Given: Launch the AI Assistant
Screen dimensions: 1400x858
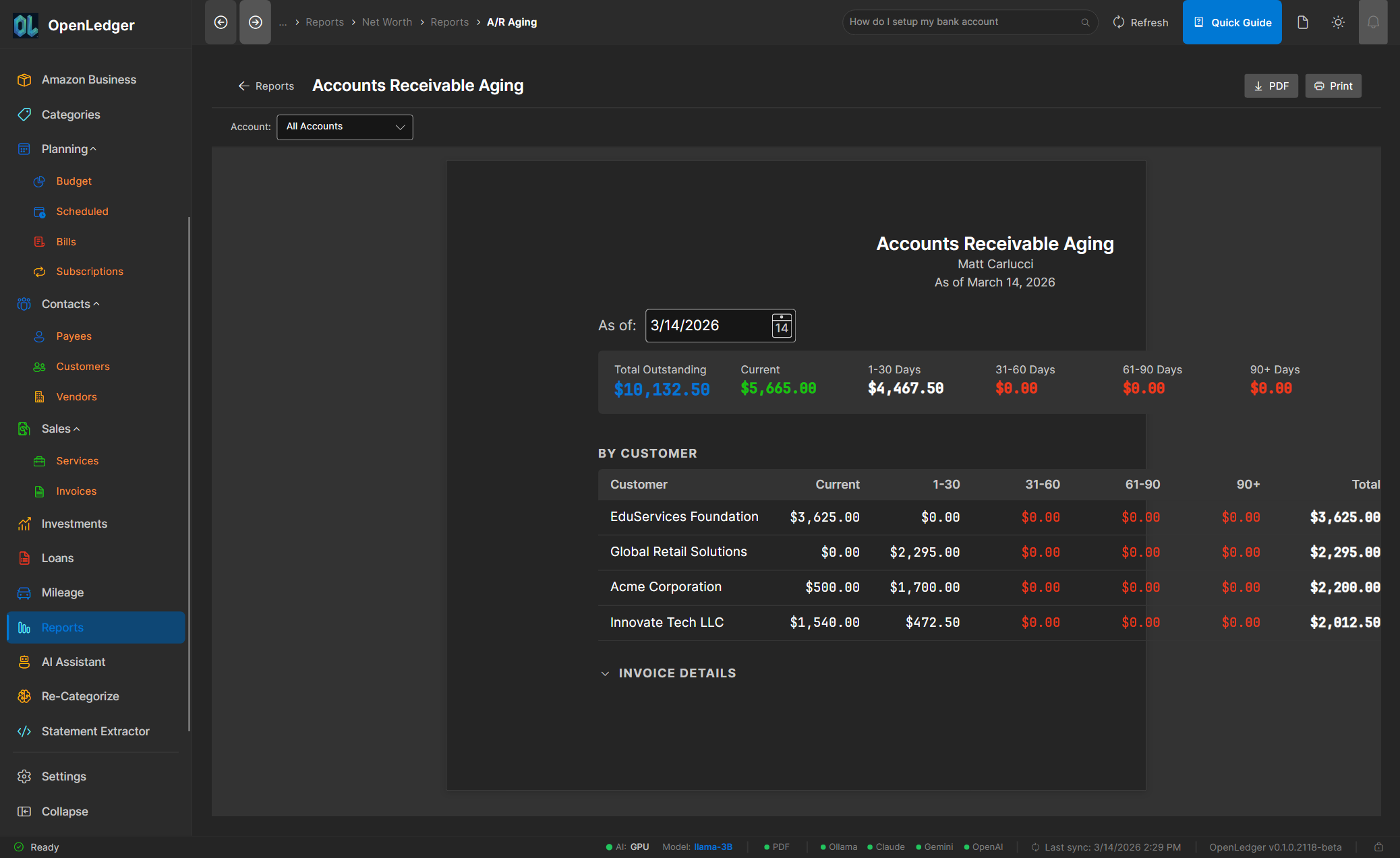Looking at the screenshot, I should point(74,662).
